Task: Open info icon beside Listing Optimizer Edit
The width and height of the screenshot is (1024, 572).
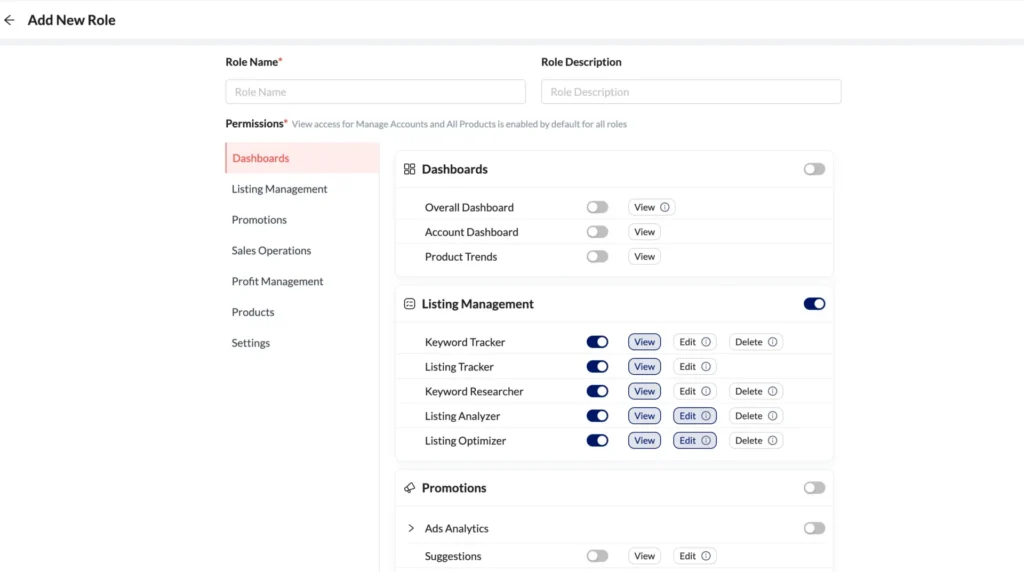Action: click(x=706, y=441)
